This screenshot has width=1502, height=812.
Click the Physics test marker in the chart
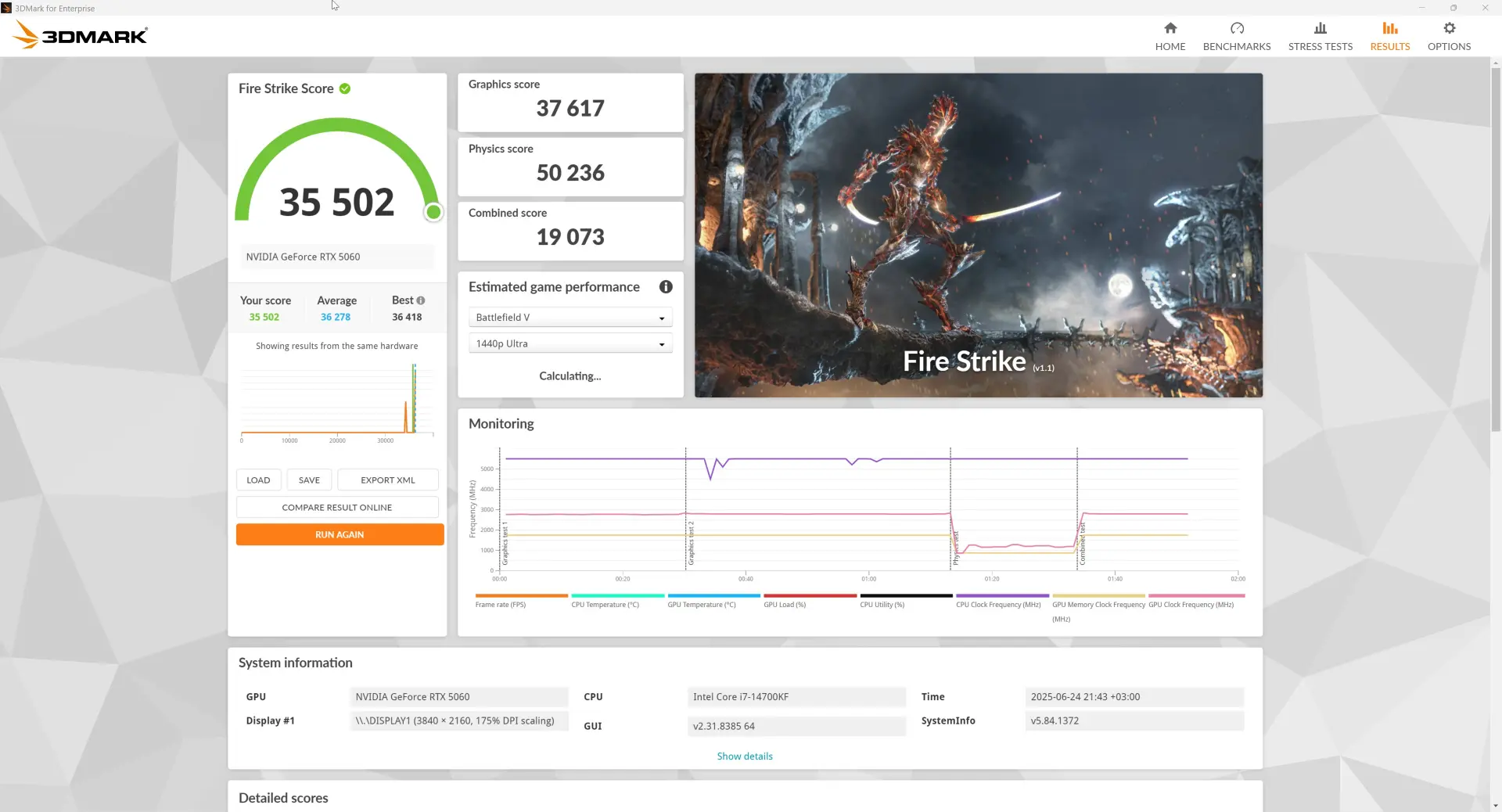click(x=955, y=548)
